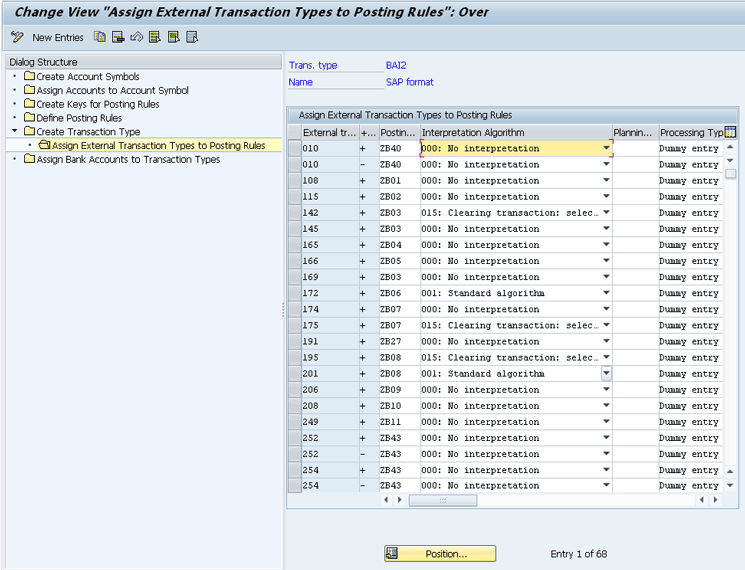Click posting rule cell ZB27

[400, 342]
